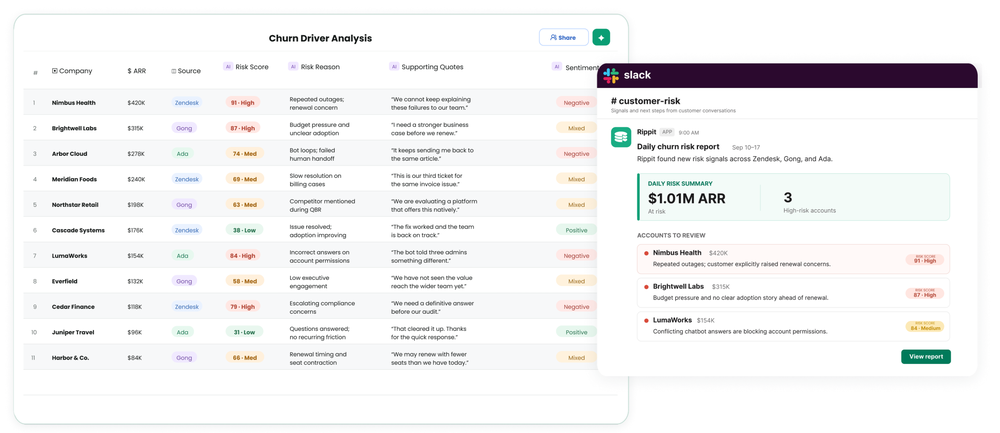The height and width of the screenshot is (433, 1000).
Task: Click the APP badge next to Rippit
Action: click(x=667, y=132)
